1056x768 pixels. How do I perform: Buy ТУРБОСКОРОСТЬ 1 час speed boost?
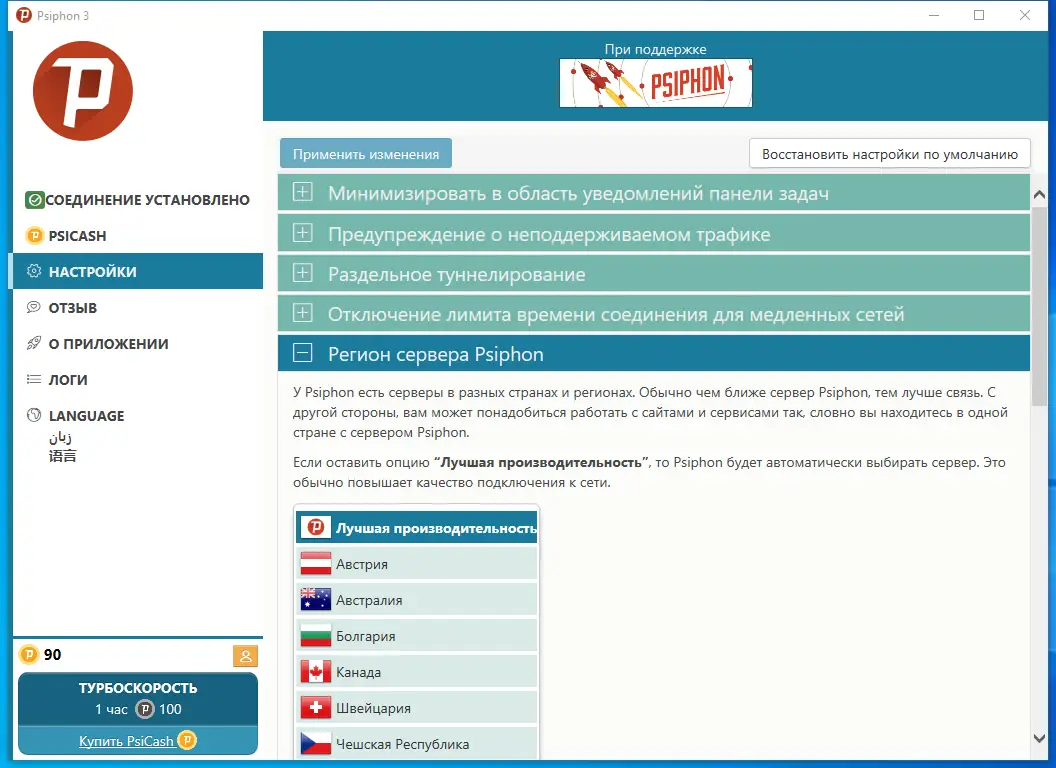pos(138,699)
